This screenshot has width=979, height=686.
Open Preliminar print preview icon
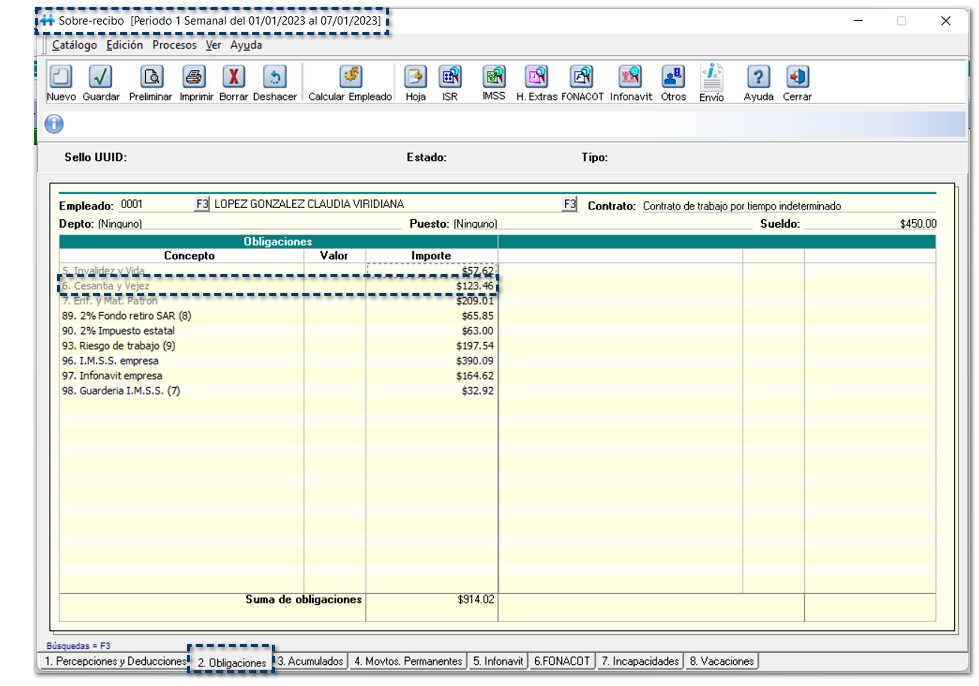pos(151,78)
